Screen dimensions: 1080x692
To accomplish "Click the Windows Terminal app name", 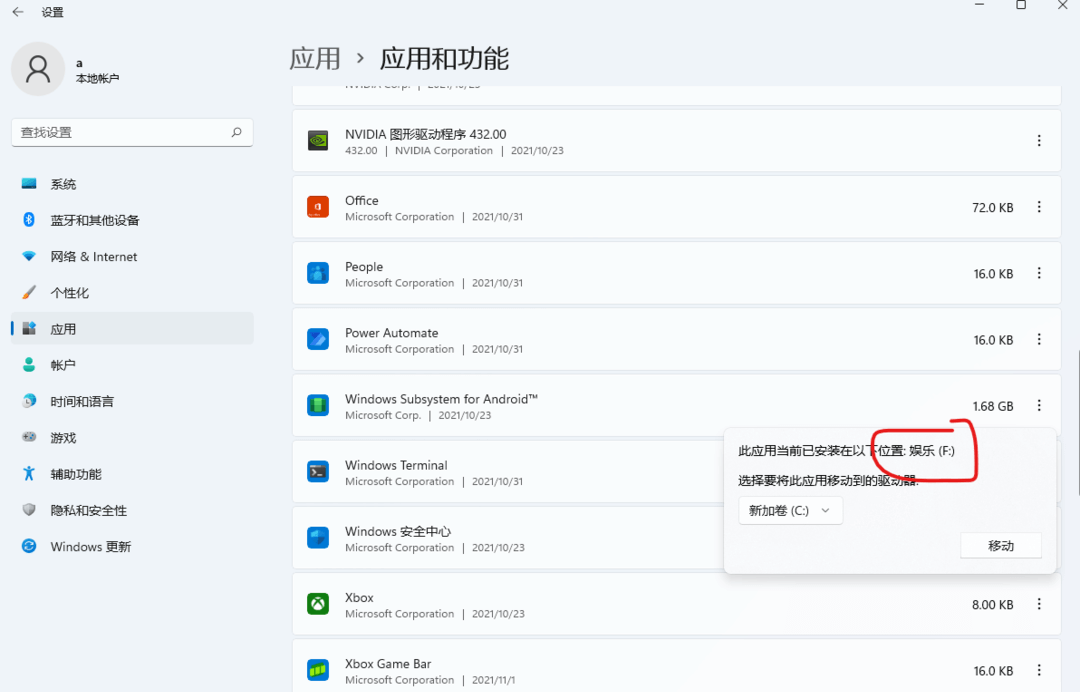I will pyautogui.click(x=396, y=465).
